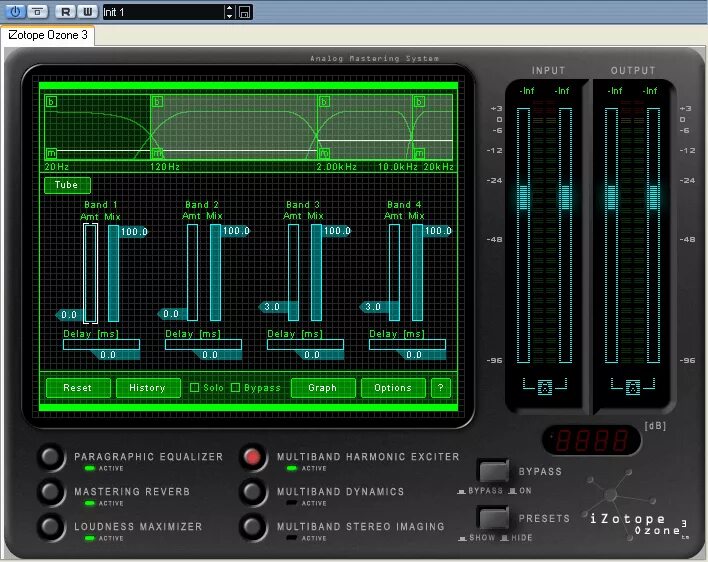Select the Multiband Harmonic Exciter module knob
Image resolution: width=708 pixels, height=562 pixels.
coord(253,457)
